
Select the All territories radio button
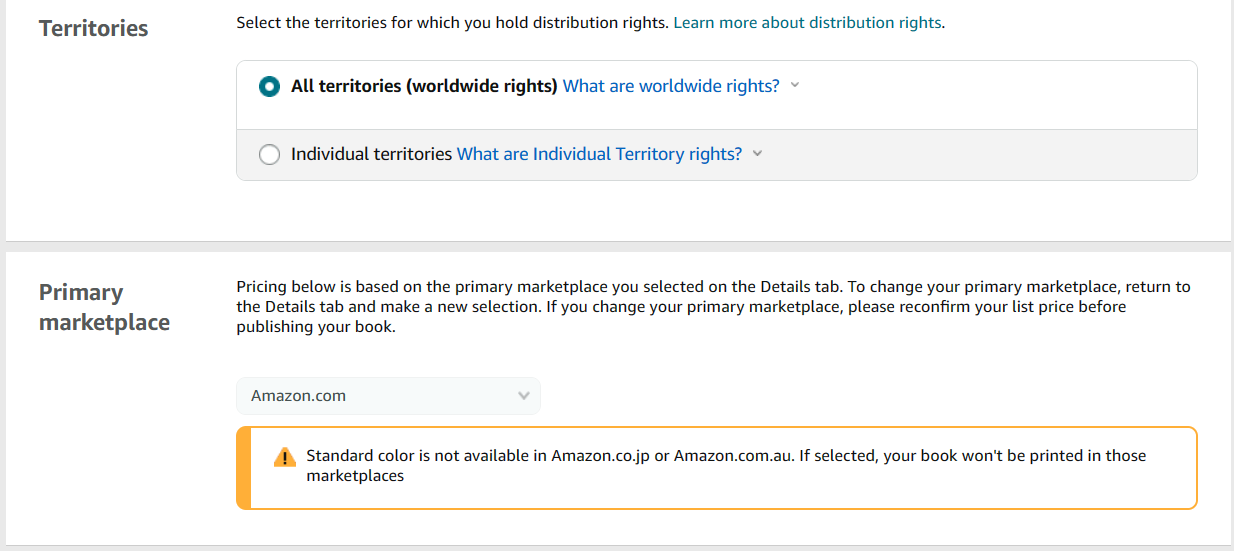(269, 86)
